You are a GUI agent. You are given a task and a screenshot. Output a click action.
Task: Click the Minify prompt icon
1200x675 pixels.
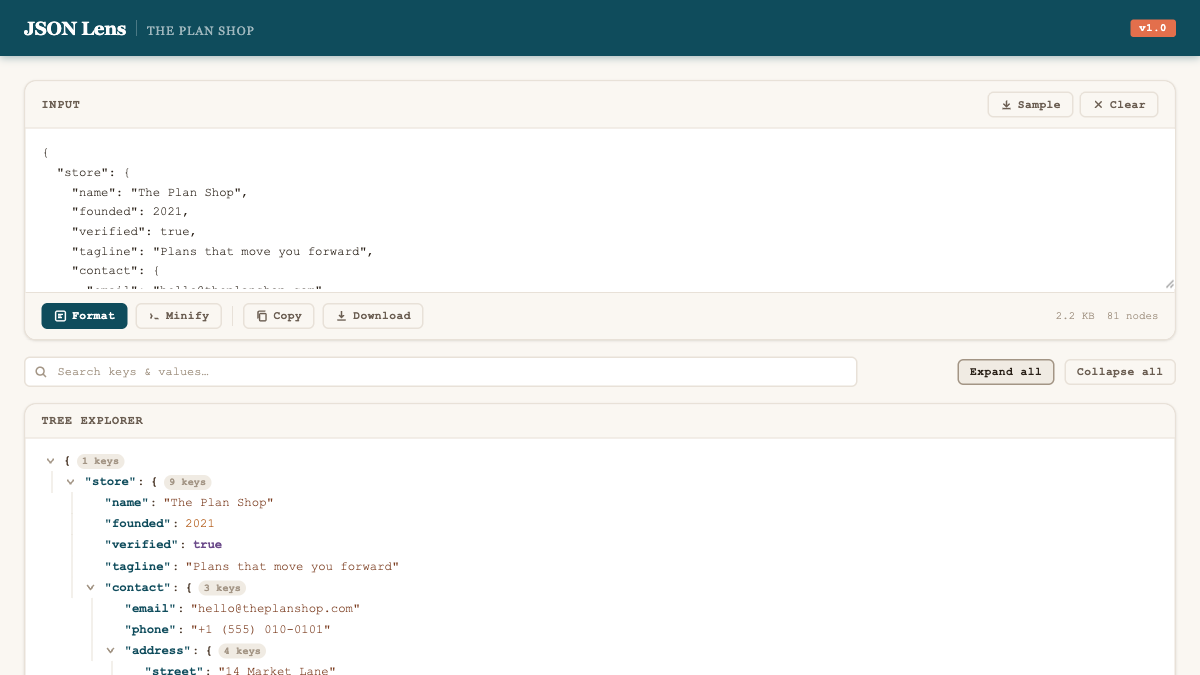154,316
